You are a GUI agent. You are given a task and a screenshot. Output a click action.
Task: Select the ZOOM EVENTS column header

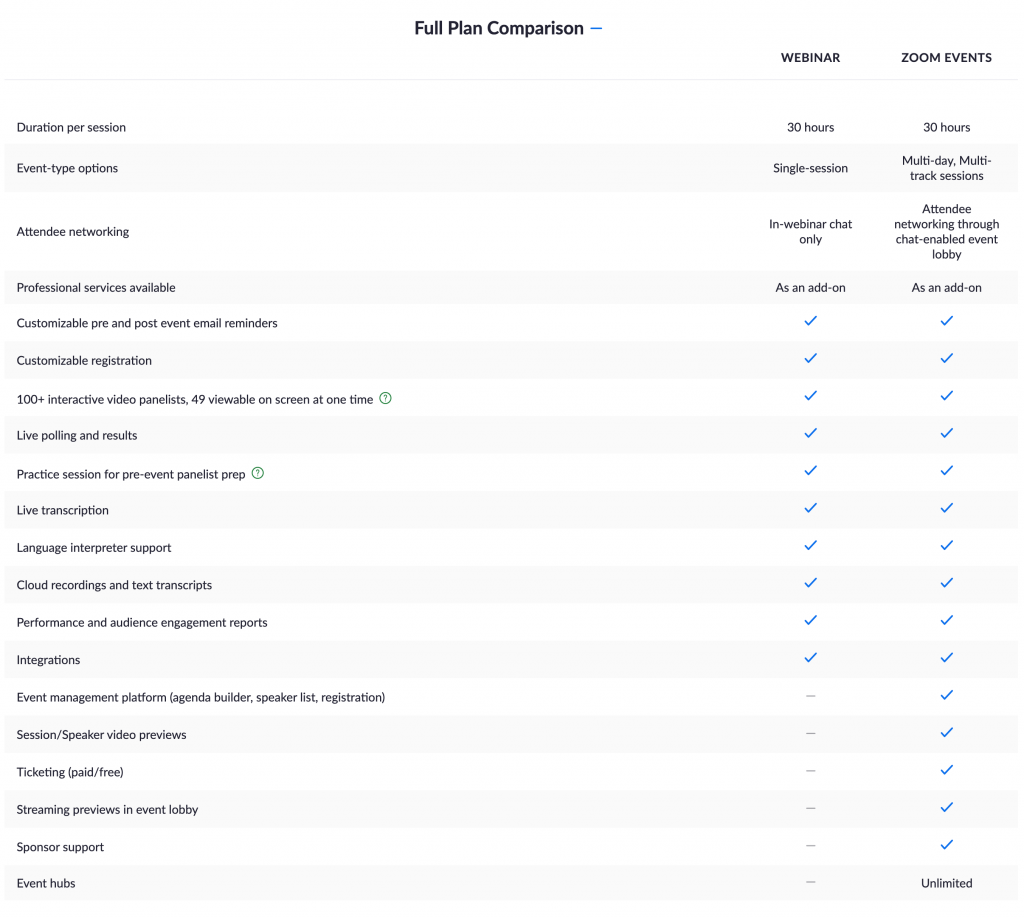pos(946,58)
